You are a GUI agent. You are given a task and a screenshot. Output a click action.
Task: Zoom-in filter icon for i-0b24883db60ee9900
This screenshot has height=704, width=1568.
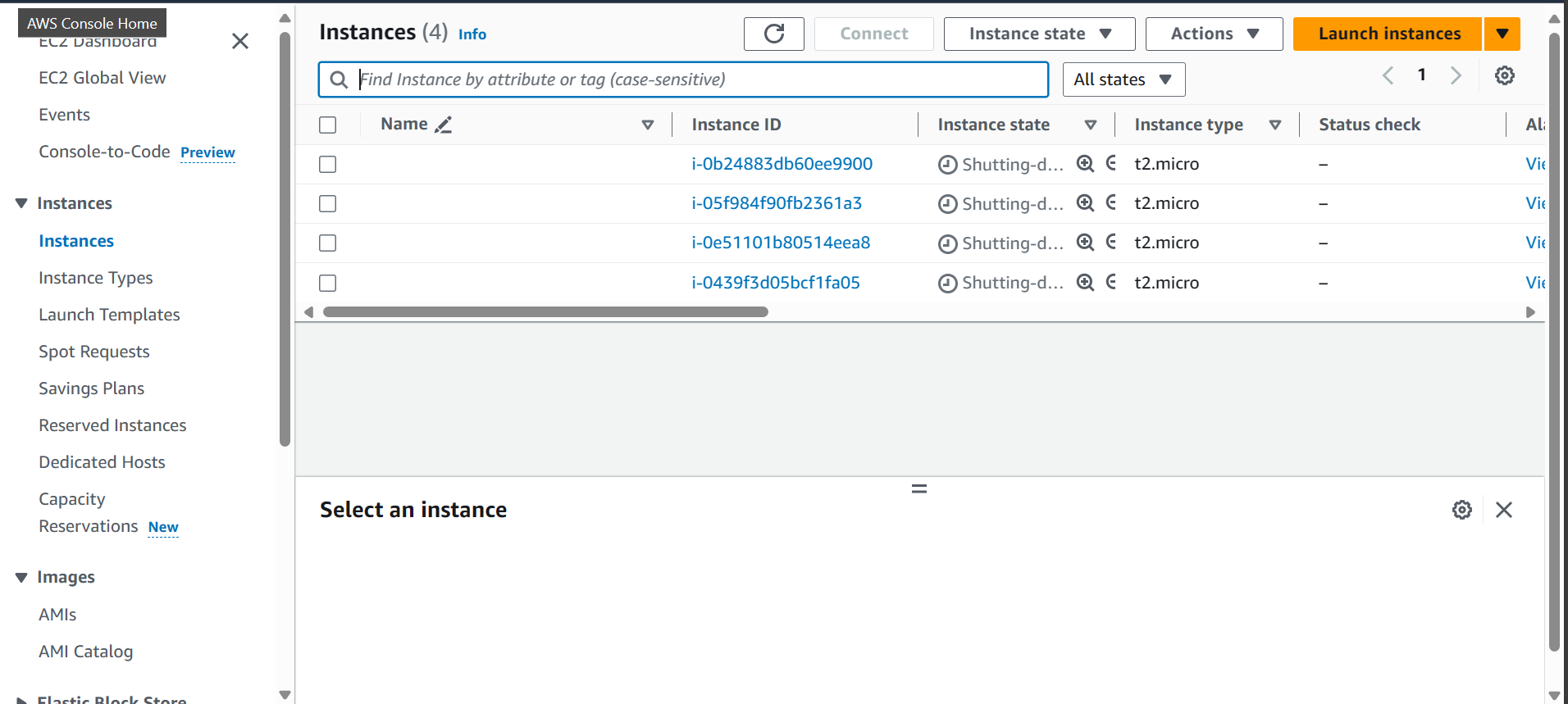point(1085,163)
